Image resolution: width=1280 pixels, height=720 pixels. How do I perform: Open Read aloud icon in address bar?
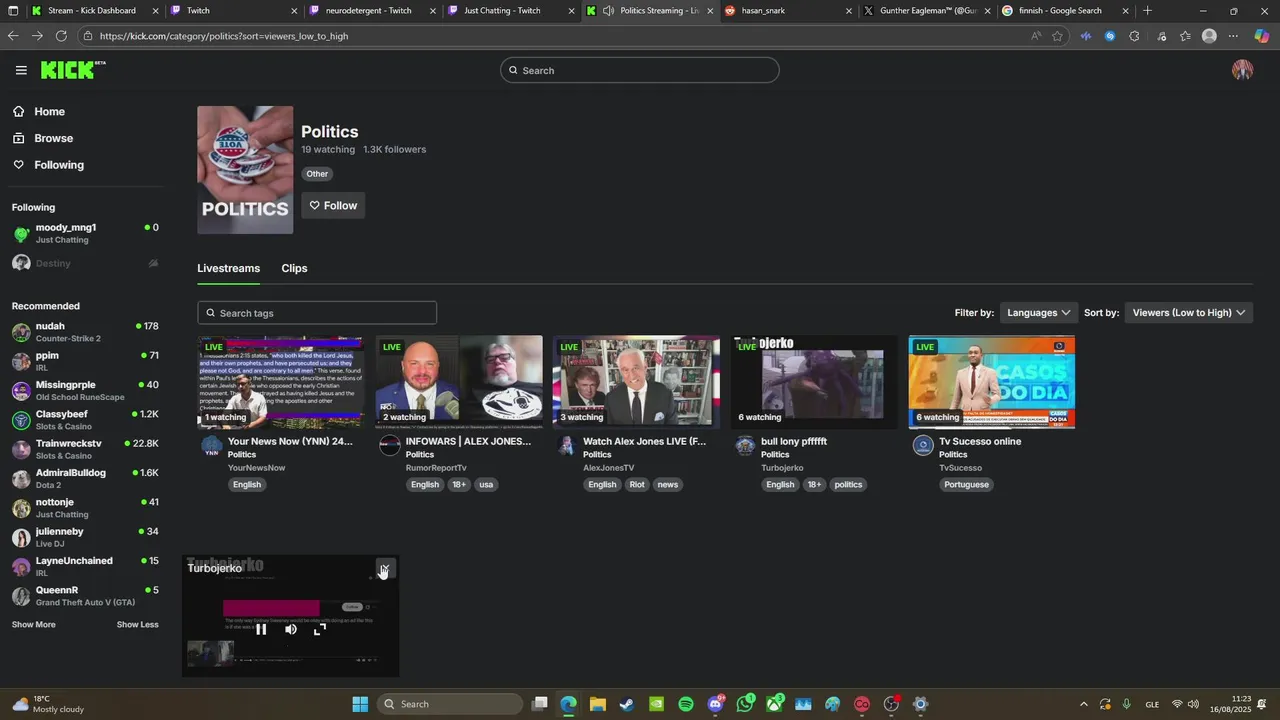[1035, 36]
